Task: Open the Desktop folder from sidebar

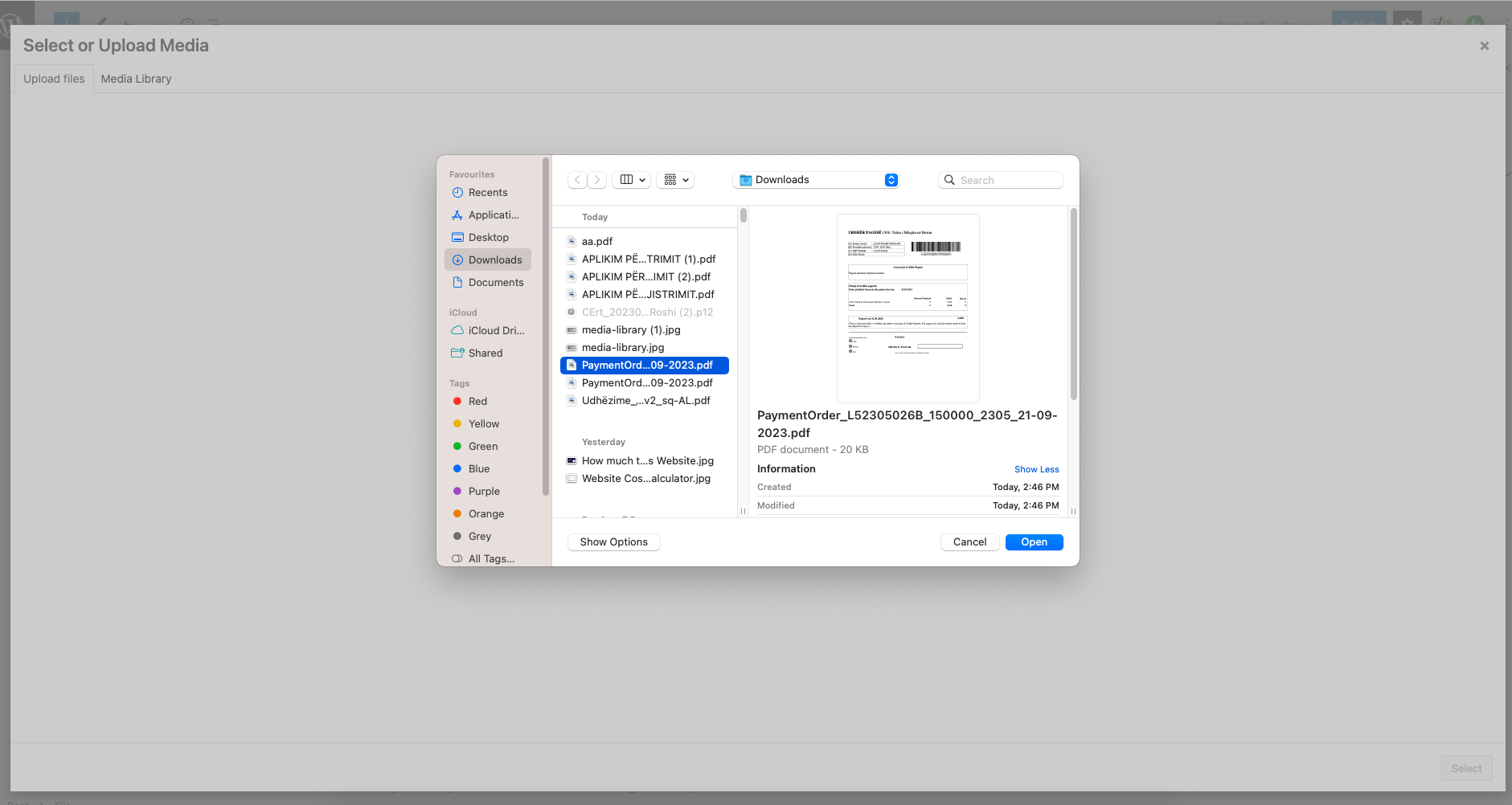Action: (489, 237)
